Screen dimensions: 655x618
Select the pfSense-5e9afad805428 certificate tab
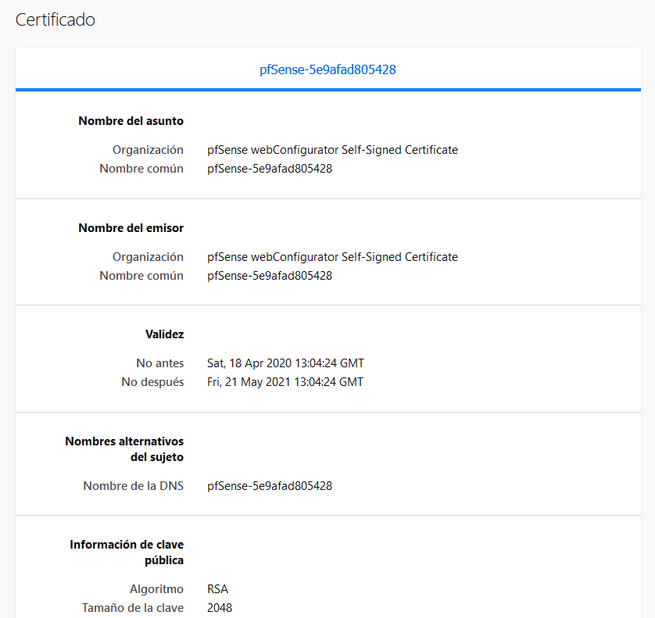pos(328,69)
